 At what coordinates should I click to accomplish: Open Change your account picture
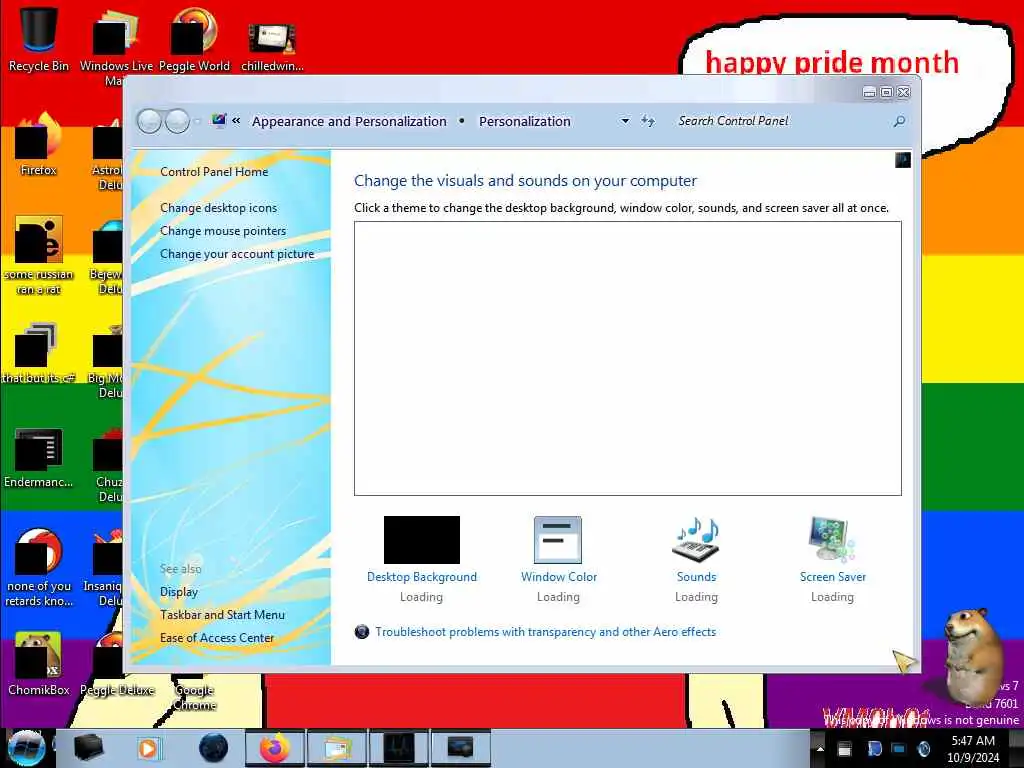tap(237, 254)
